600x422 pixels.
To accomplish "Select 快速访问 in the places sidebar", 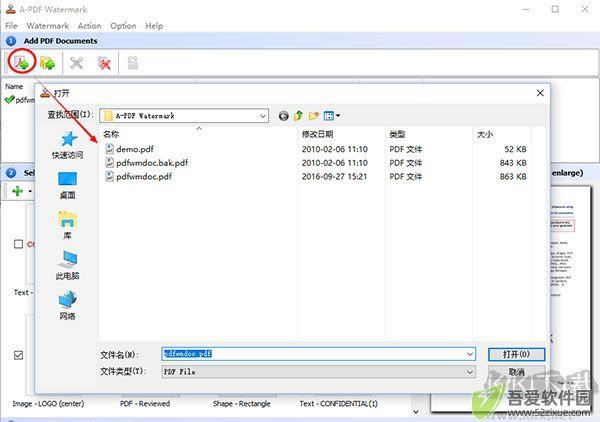I will [x=68, y=145].
